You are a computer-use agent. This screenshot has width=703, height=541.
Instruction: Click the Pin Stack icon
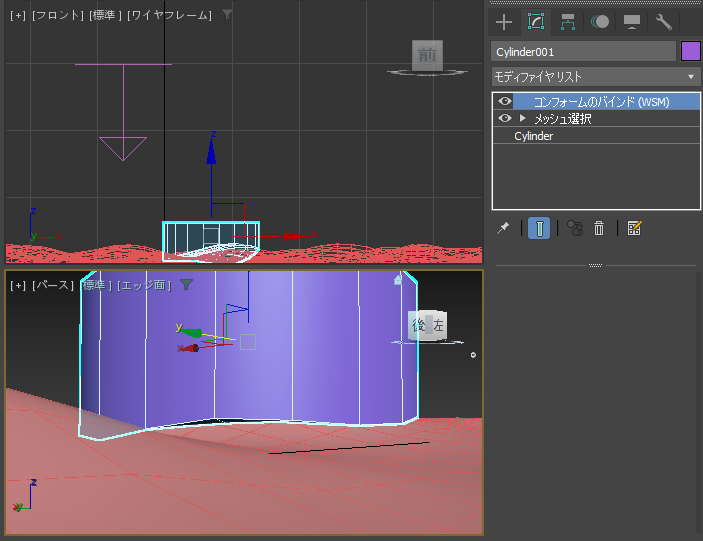click(x=503, y=228)
